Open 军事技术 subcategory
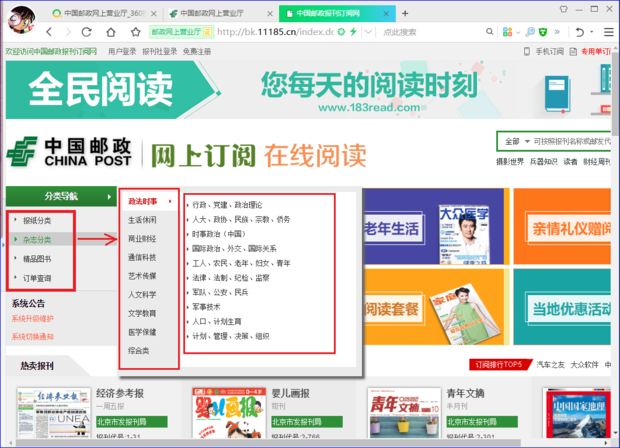The height and width of the screenshot is (448, 620). (206, 307)
